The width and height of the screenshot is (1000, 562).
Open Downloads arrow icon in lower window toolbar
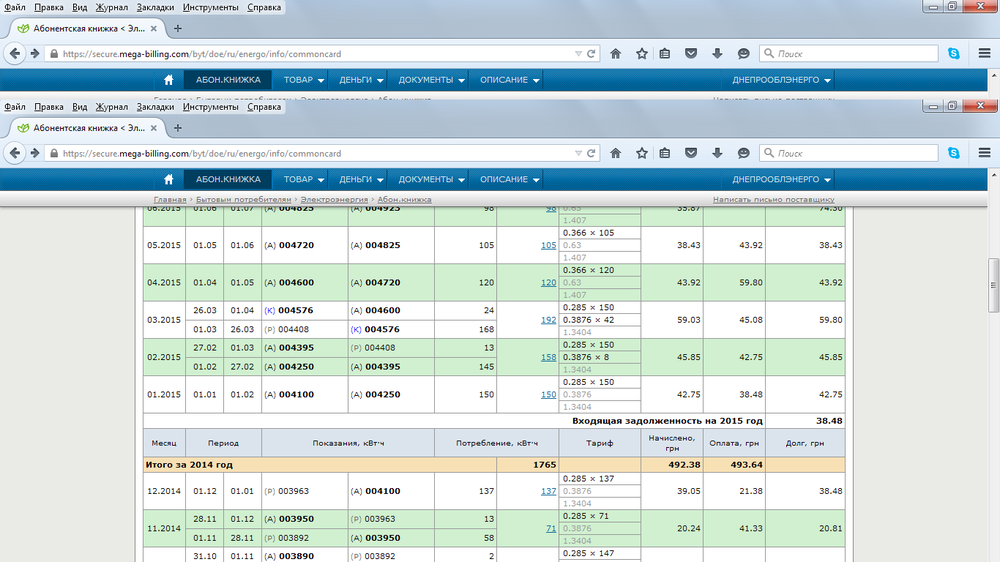pos(717,153)
